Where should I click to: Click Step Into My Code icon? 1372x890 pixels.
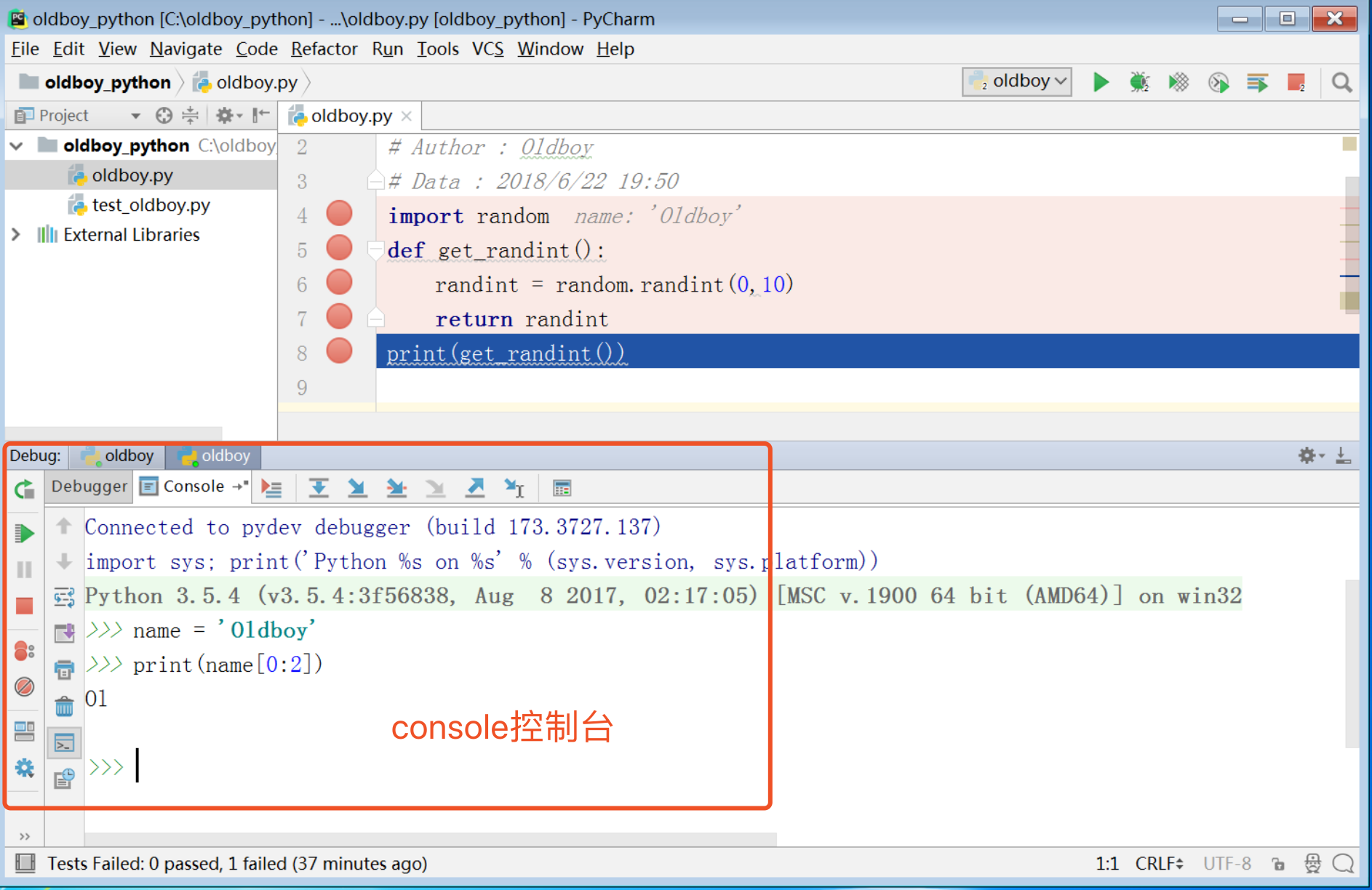click(x=396, y=488)
